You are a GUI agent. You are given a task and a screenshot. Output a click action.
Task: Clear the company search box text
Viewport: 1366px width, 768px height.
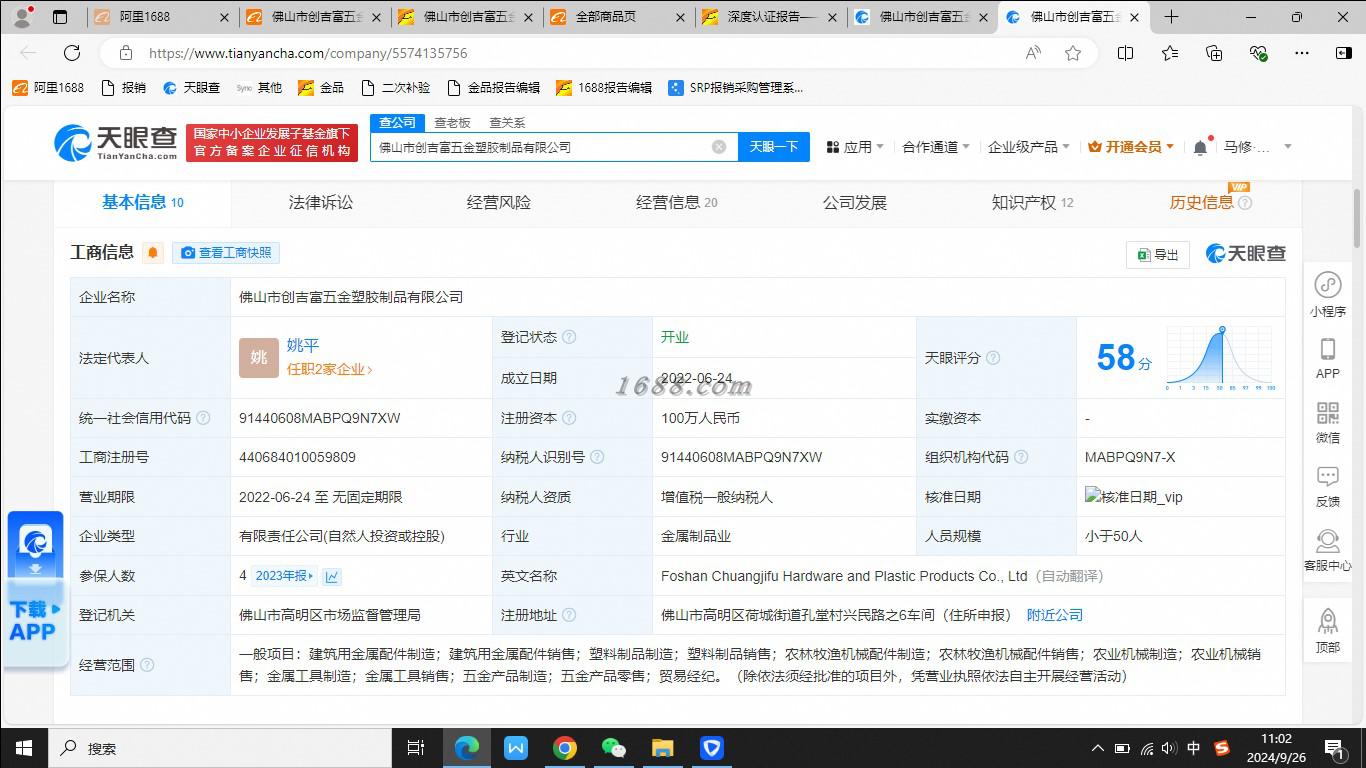(x=719, y=147)
